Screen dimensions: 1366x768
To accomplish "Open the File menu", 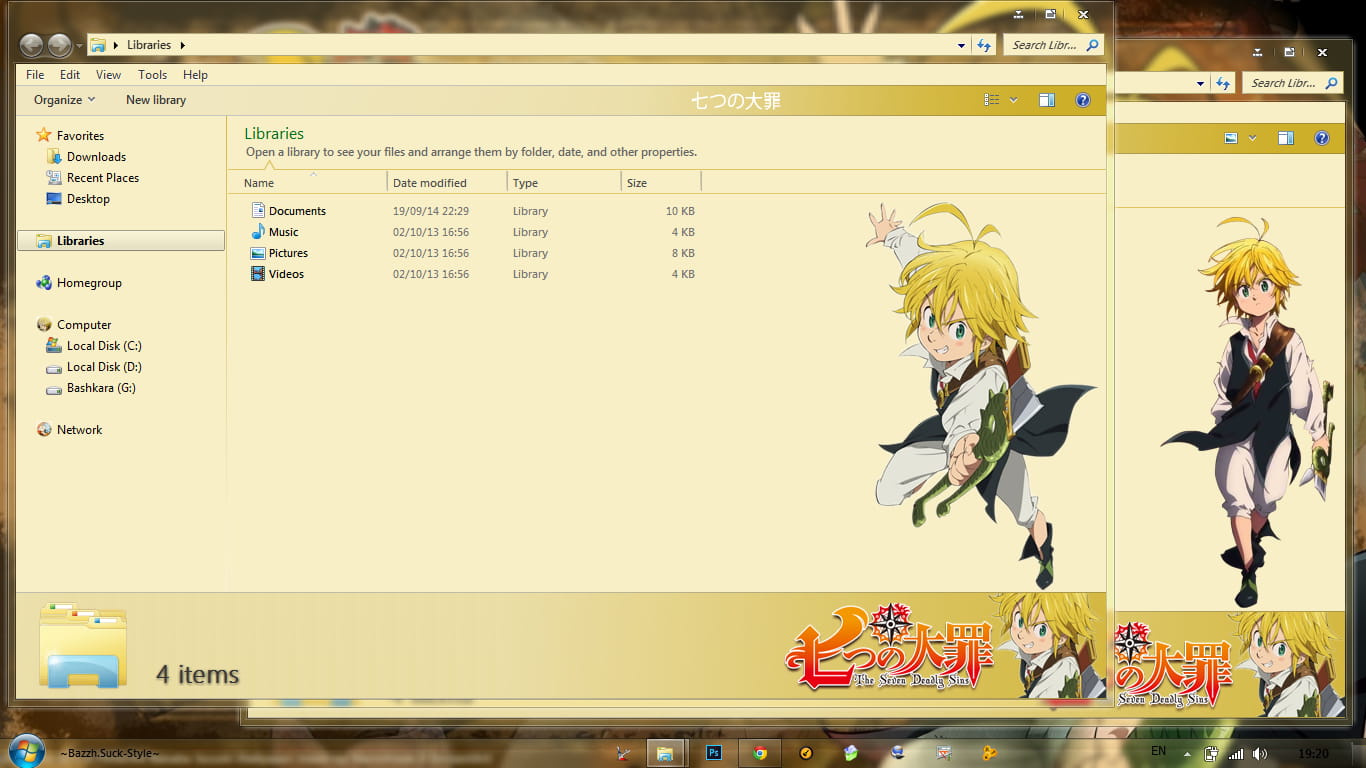I will click(35, 75).
